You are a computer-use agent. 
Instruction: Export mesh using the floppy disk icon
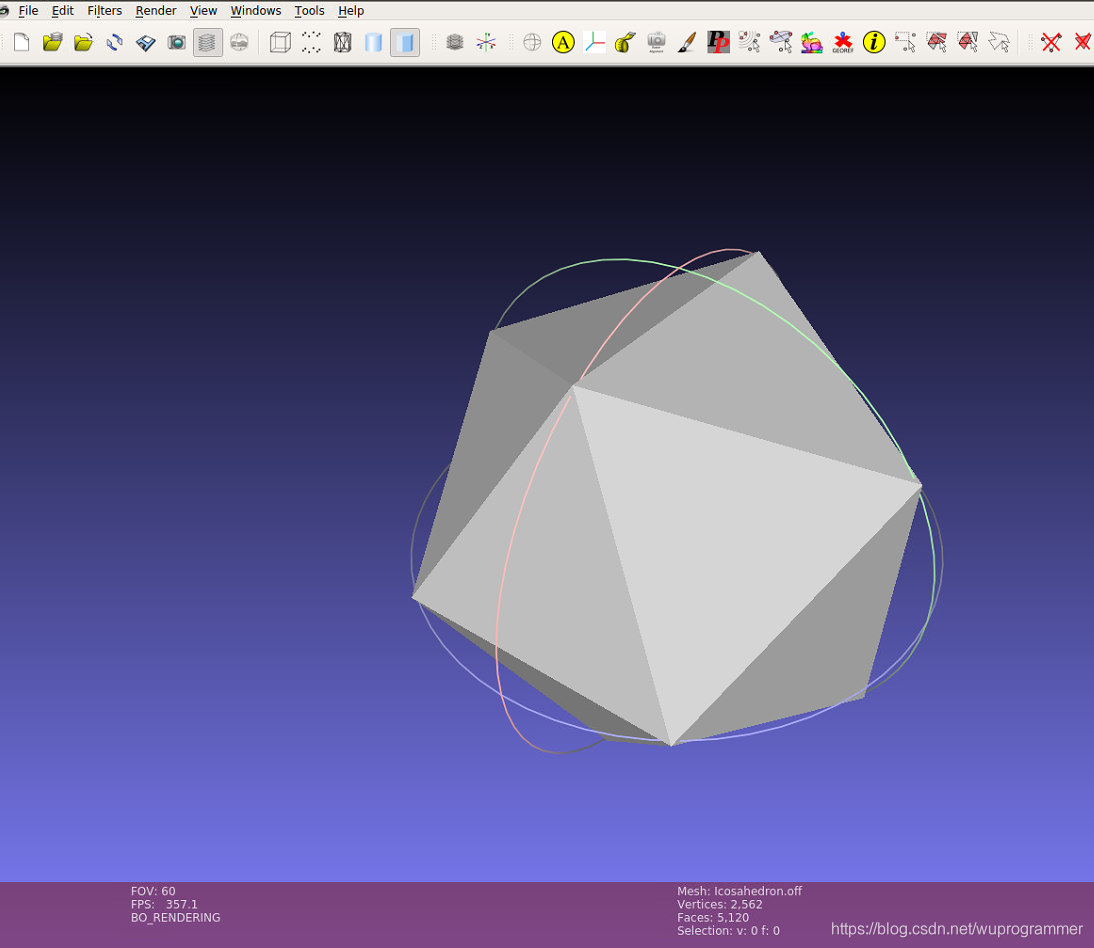tap(146, 43)
